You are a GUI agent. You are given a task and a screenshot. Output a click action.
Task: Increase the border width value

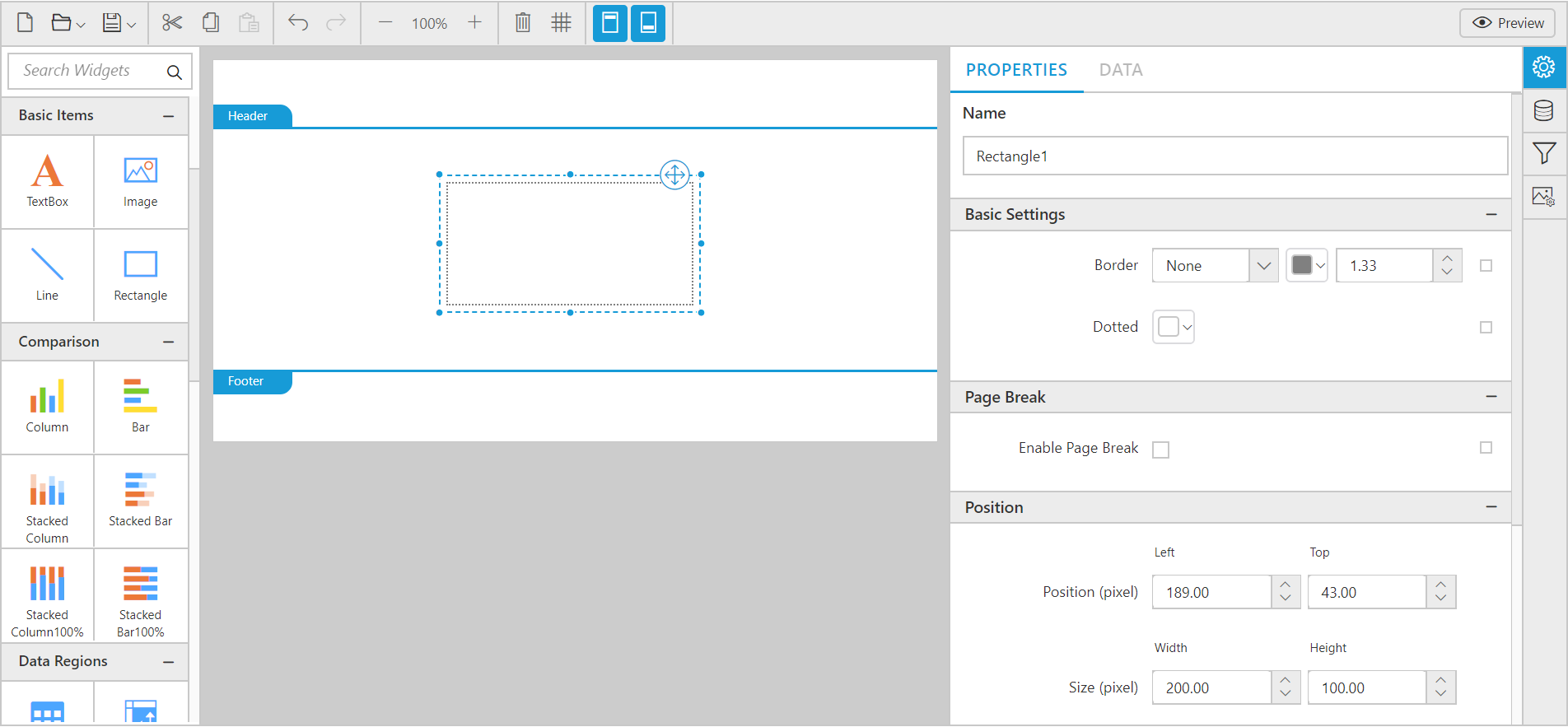pyautogui.click(x=1447, y=258)
